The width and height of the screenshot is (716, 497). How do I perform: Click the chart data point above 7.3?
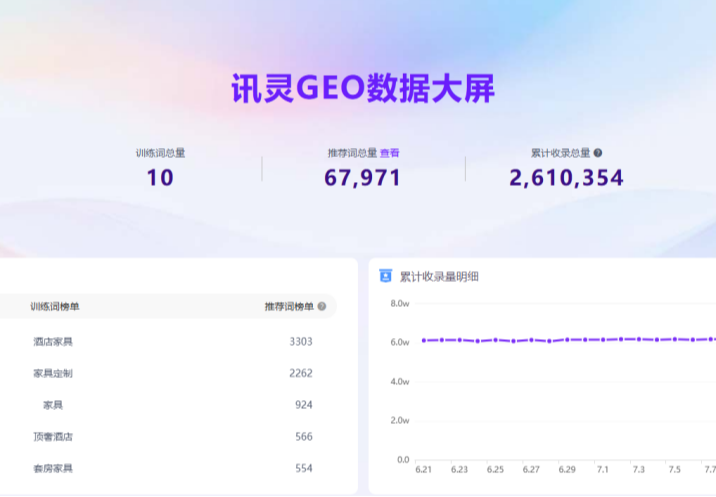tap(639, 339)
